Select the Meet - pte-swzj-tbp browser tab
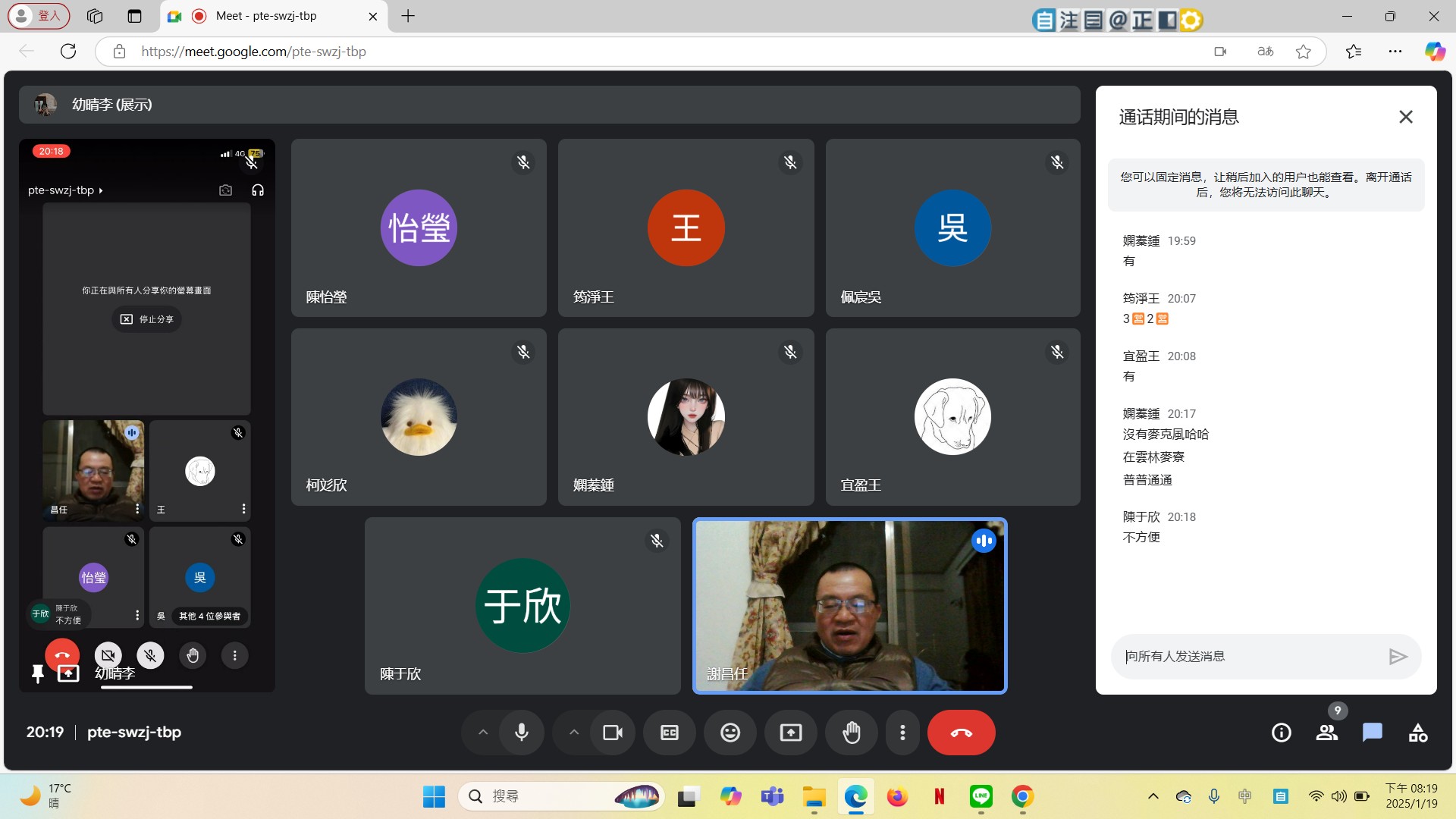The width and height of the screenshot is (1456, 819). 273,16
